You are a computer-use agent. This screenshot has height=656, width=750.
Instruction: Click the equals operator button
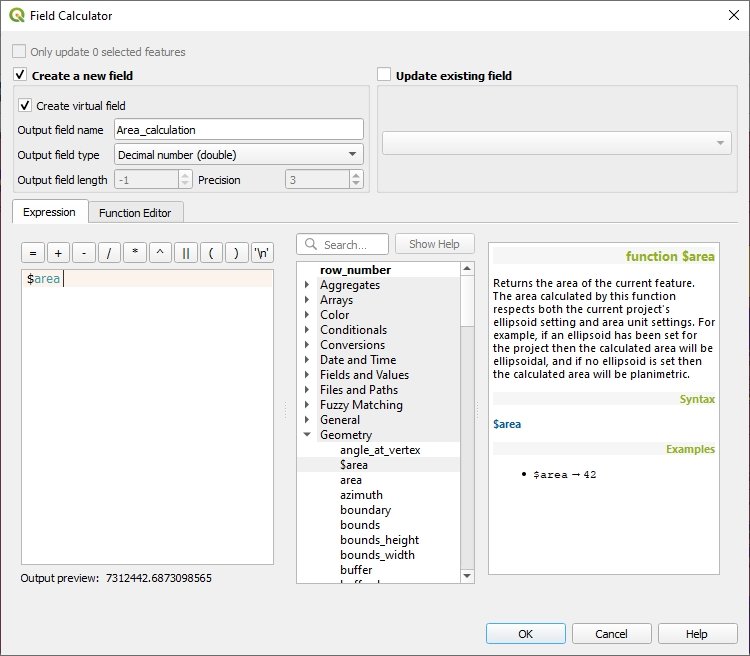point(32,253)
